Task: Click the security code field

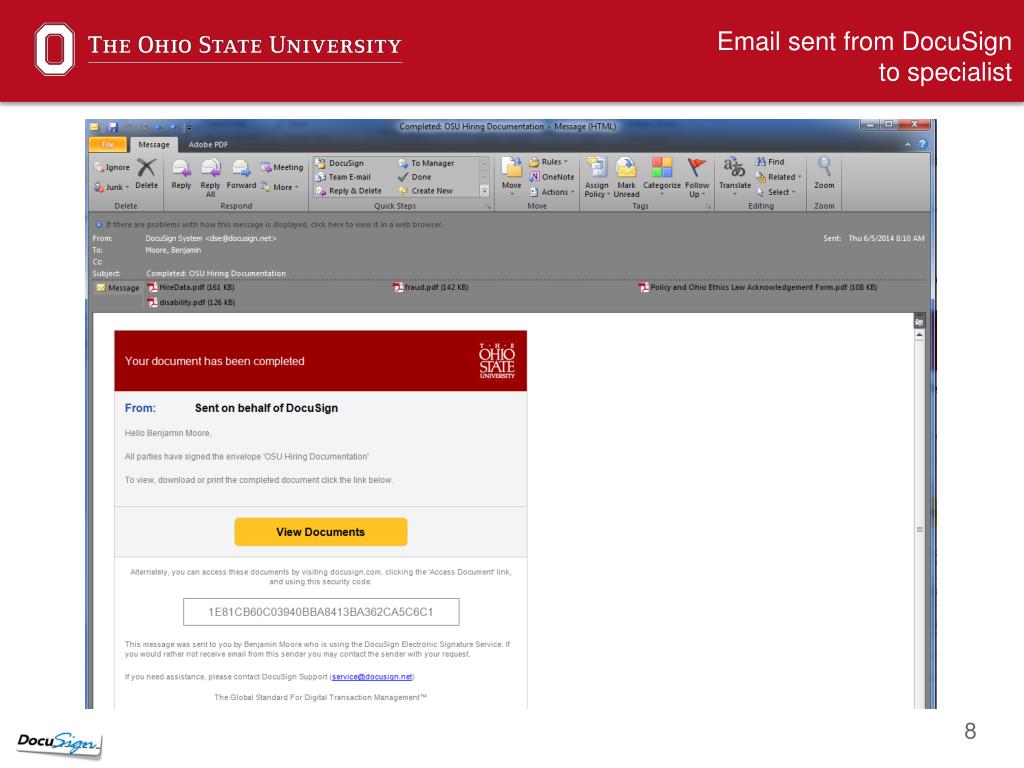Action: 321,612
